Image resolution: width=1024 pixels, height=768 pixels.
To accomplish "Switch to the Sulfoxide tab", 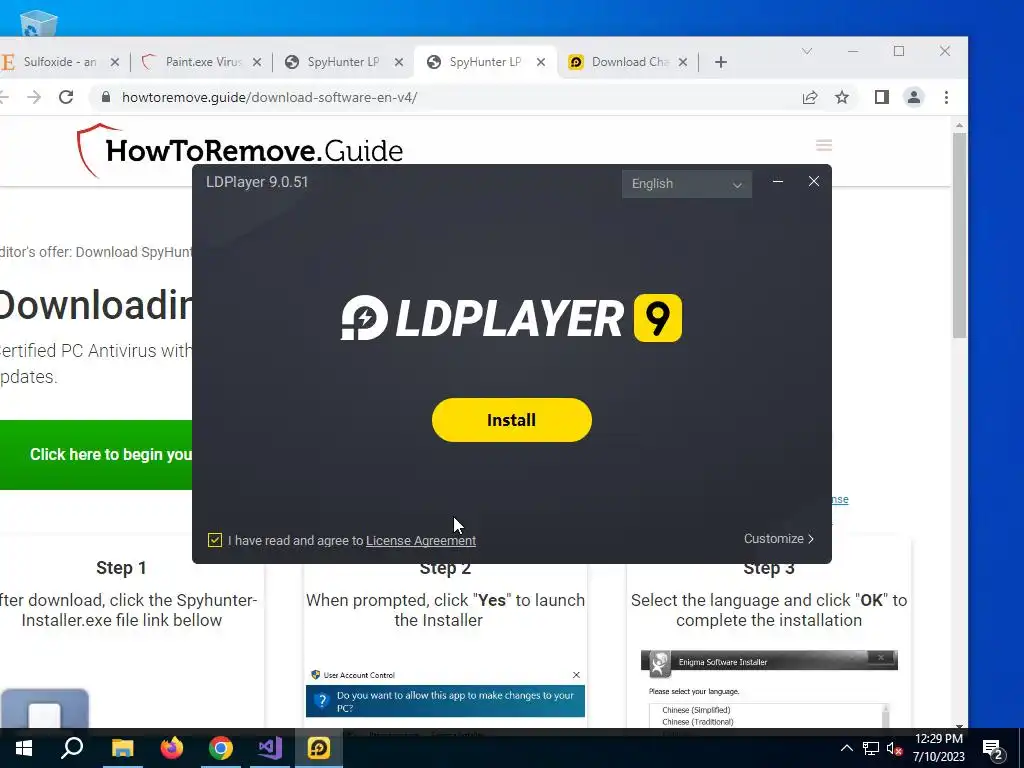I will pos(59,62).
